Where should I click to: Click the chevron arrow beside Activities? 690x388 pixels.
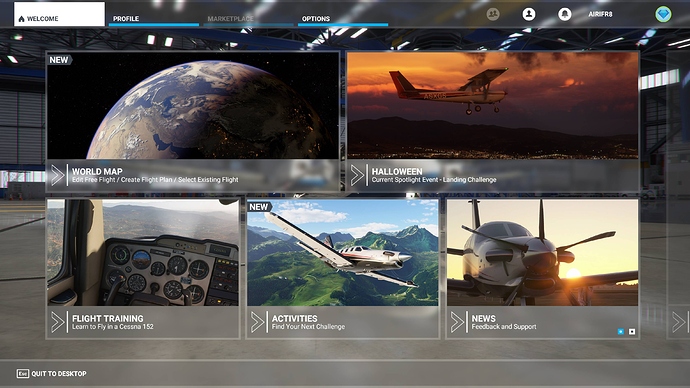(257, 322)
